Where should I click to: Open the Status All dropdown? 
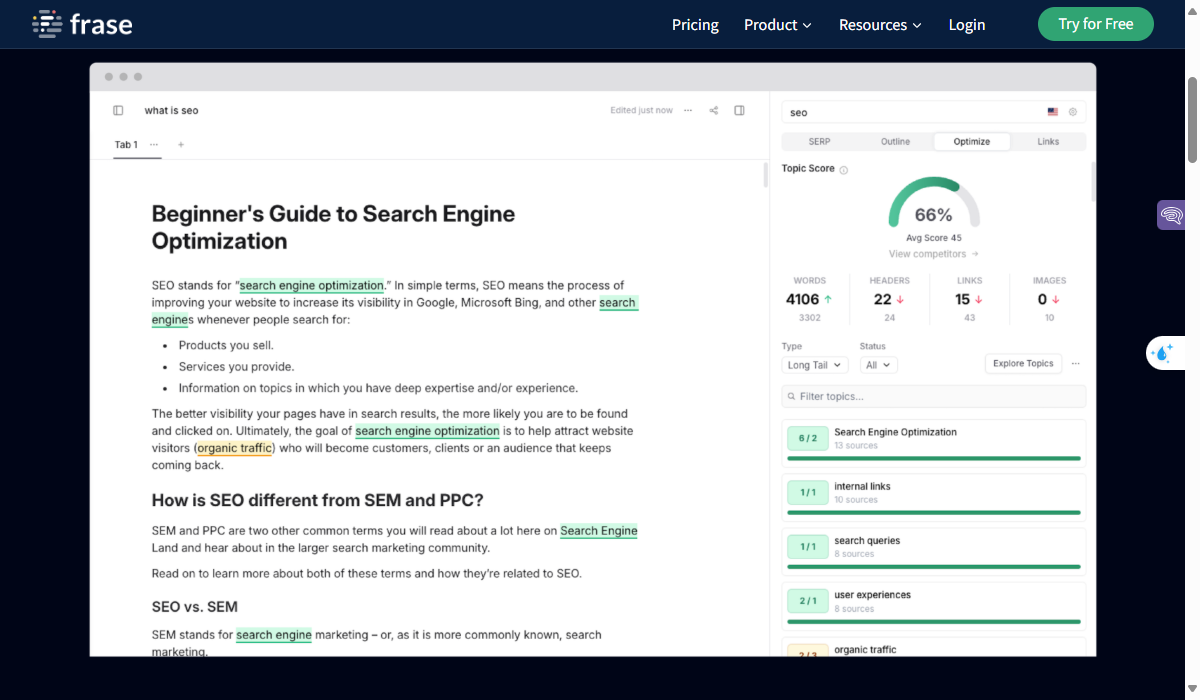coord(879,365)
